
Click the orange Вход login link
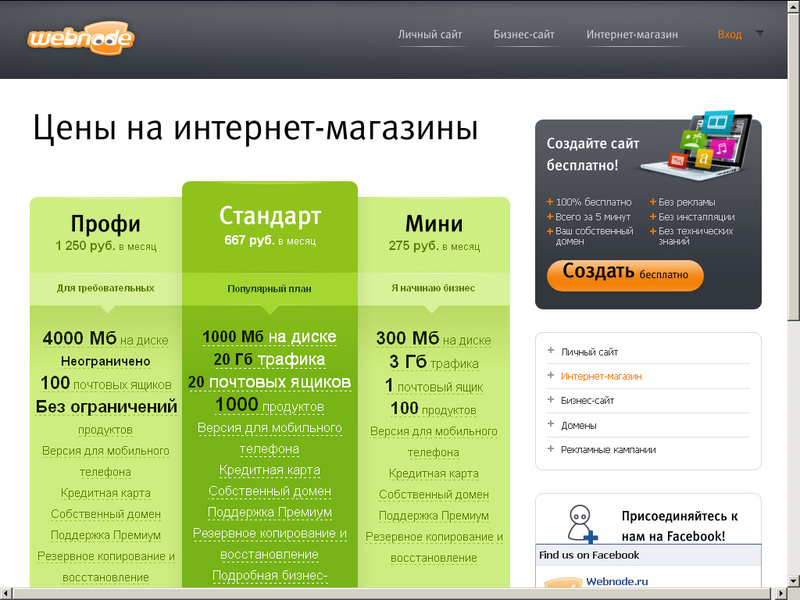[x=730, y=35]
